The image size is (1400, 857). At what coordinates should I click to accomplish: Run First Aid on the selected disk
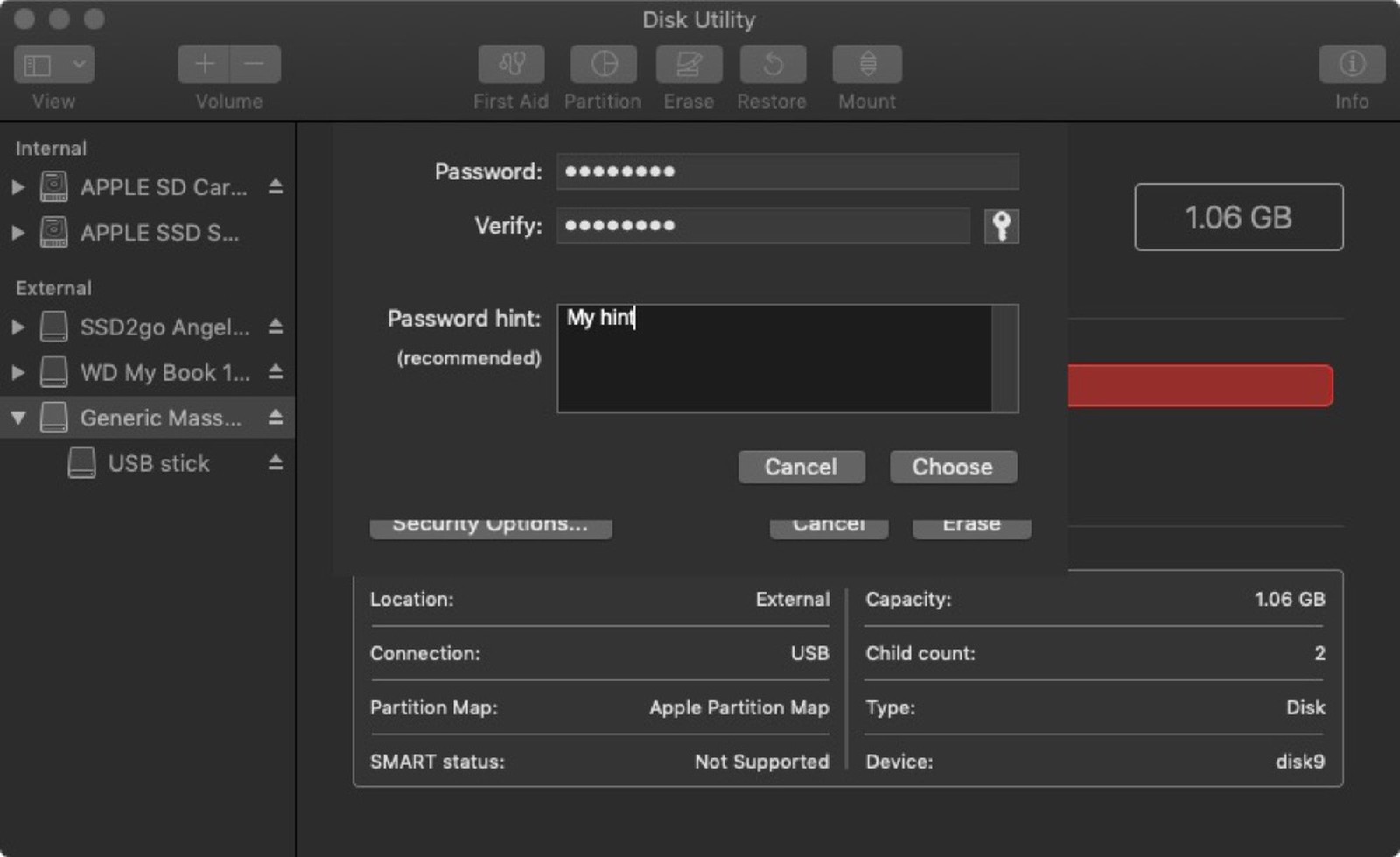pos(510,64)
